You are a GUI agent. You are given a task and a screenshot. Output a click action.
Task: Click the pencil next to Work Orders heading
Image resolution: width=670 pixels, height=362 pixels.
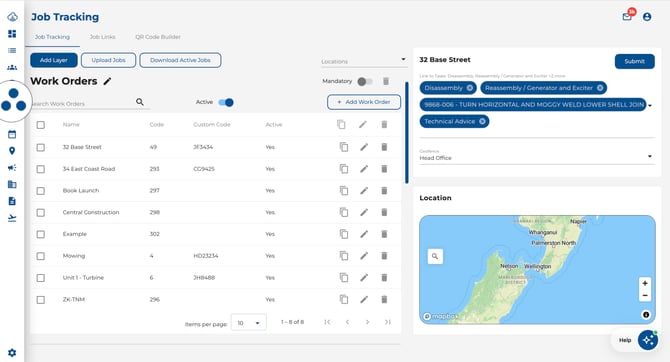pos(107,81)
